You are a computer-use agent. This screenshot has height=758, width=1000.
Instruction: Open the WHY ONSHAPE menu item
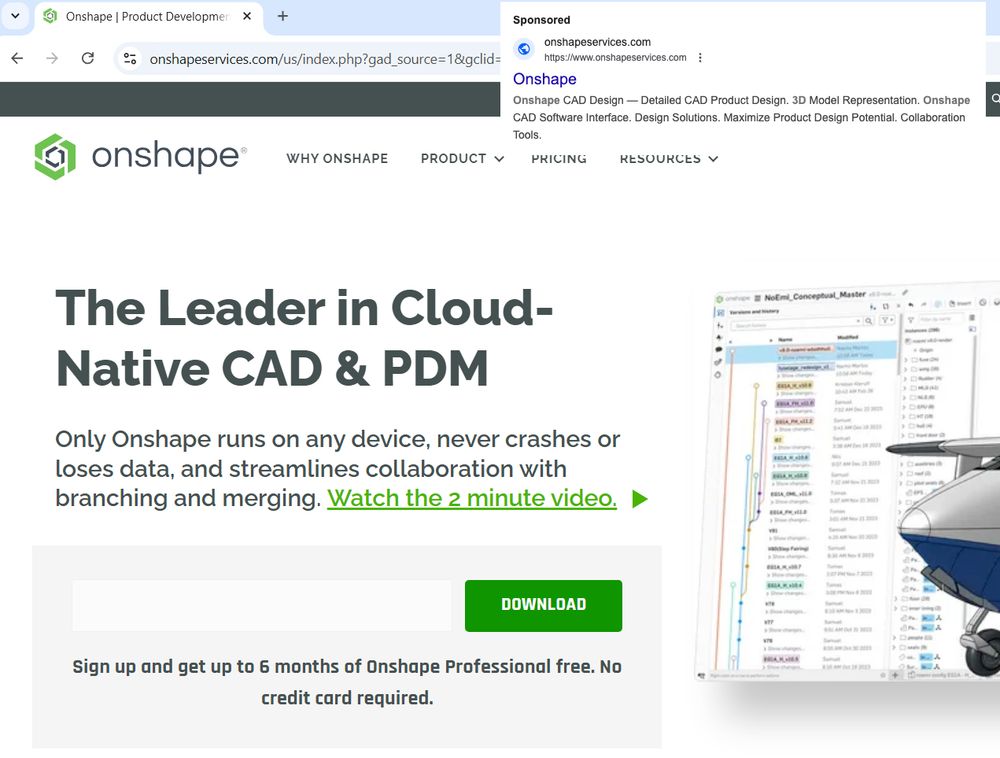[x=337, y=158]
